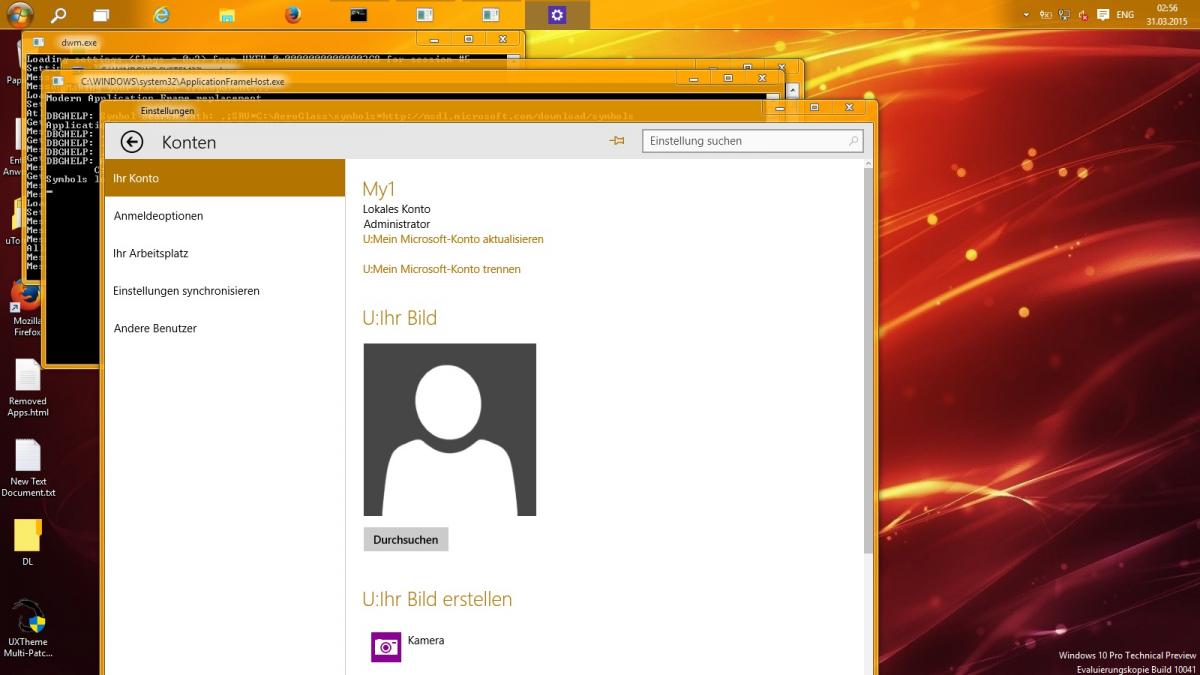Select New Text Document.txt desktop file
This screenshot has height=675, width=1200.
pos(28,468)
